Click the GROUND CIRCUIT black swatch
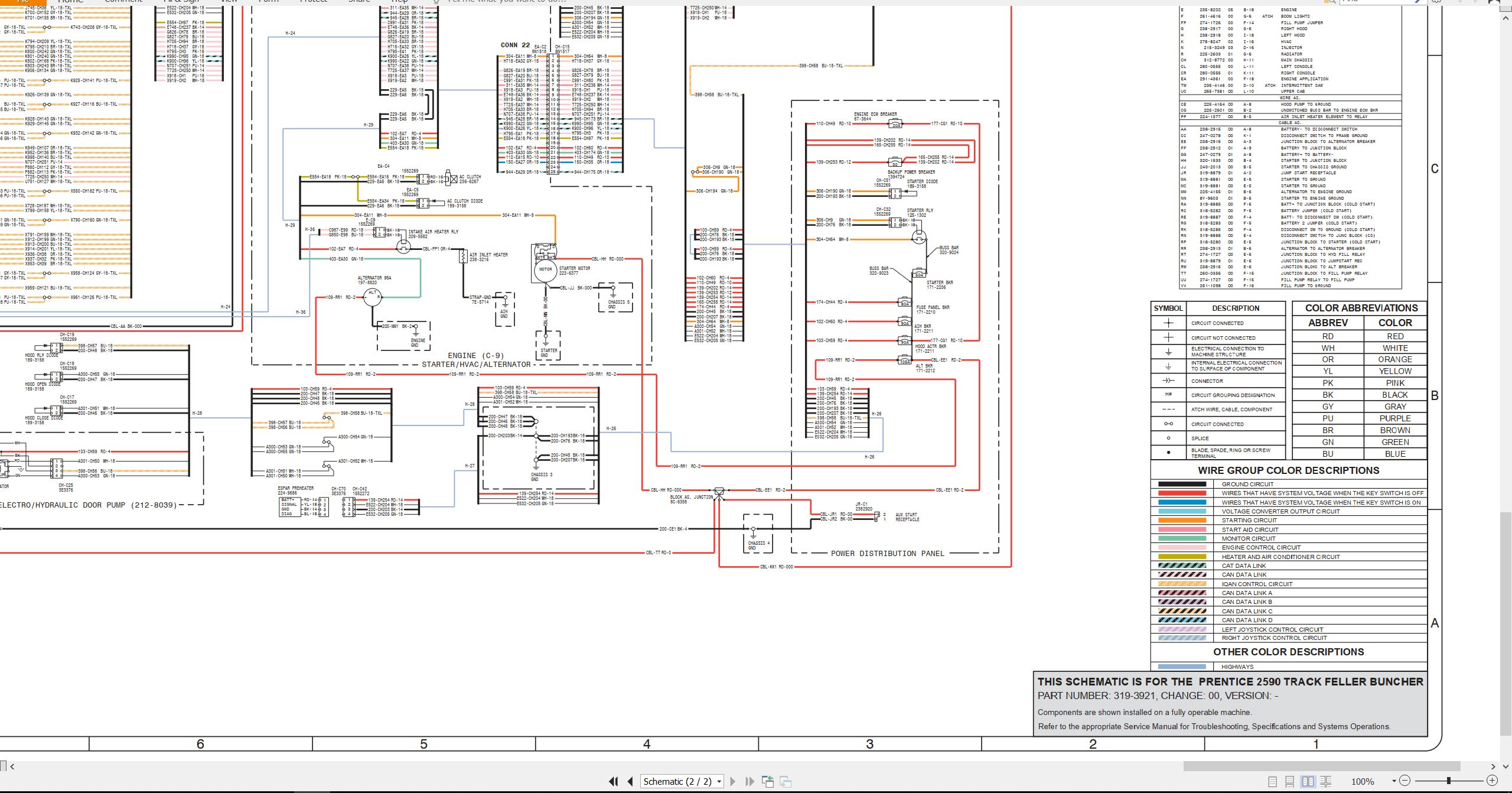Viewport: 1512px width, 793px height. [x=1182, y=484]
